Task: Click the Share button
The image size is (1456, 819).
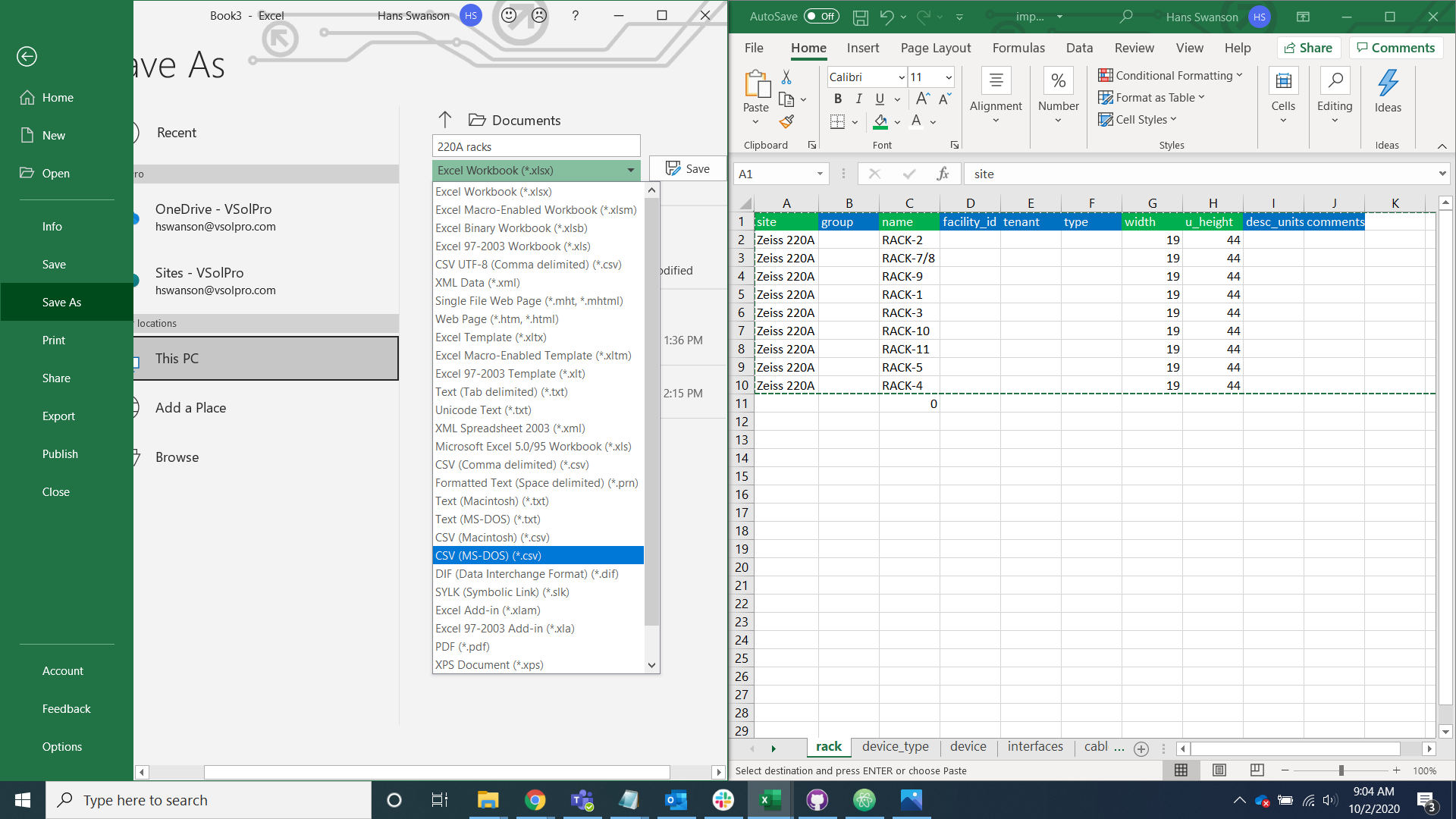Action: tap(1309, 48)
